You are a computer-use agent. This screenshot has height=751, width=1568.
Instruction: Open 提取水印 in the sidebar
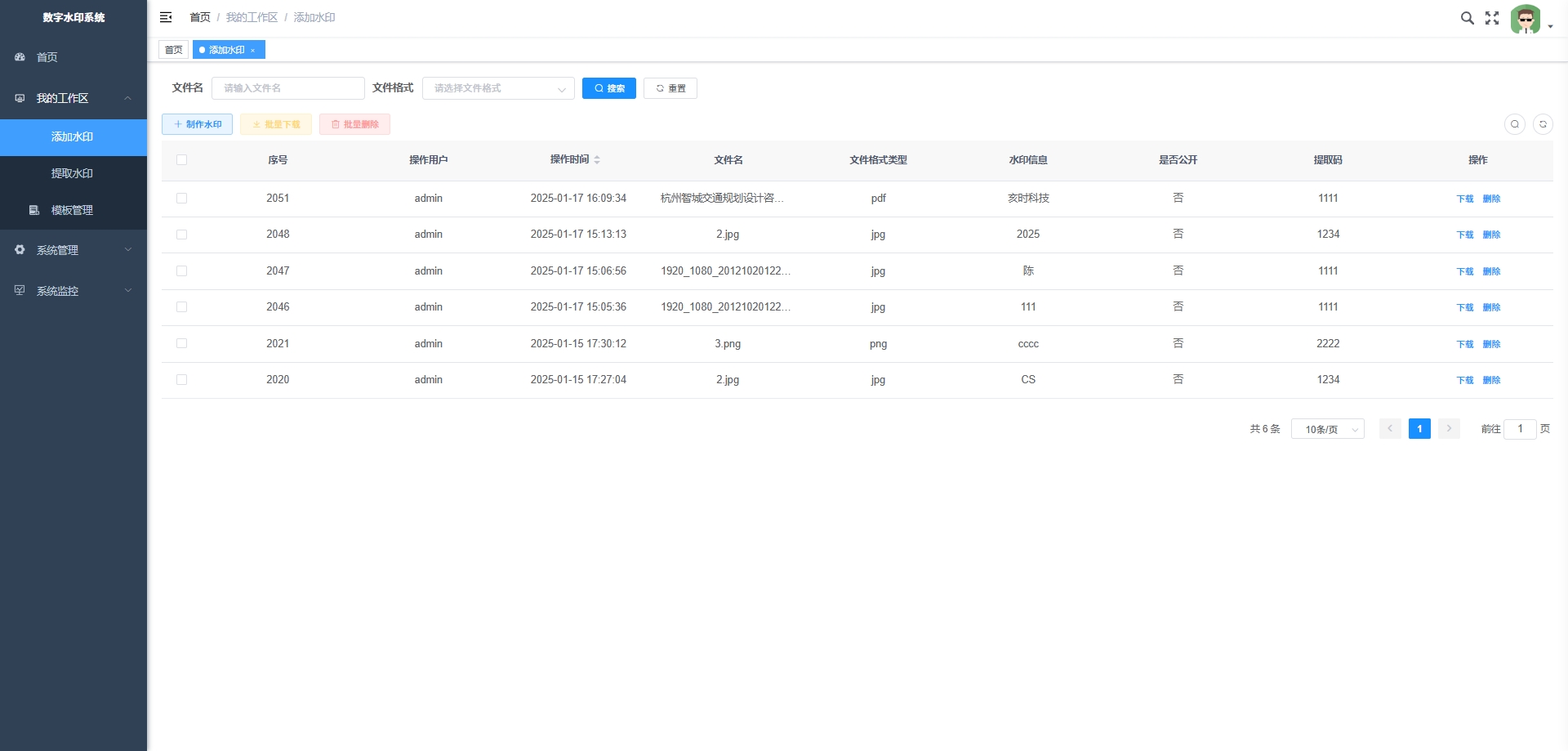tap(72, 173)
